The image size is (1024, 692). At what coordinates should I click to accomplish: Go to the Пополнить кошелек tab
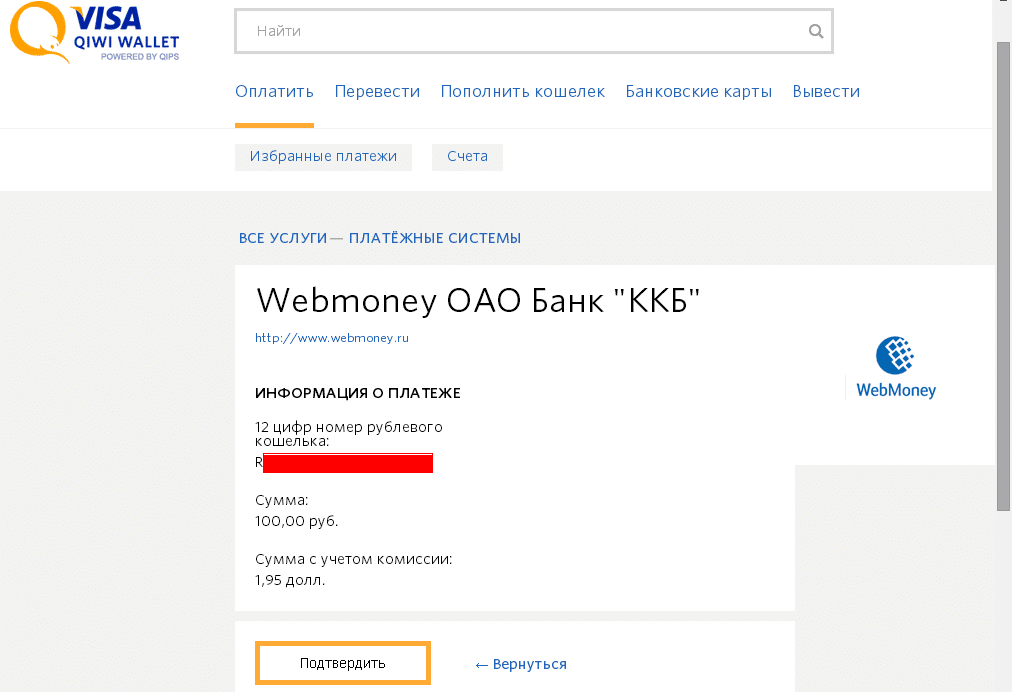522,92
